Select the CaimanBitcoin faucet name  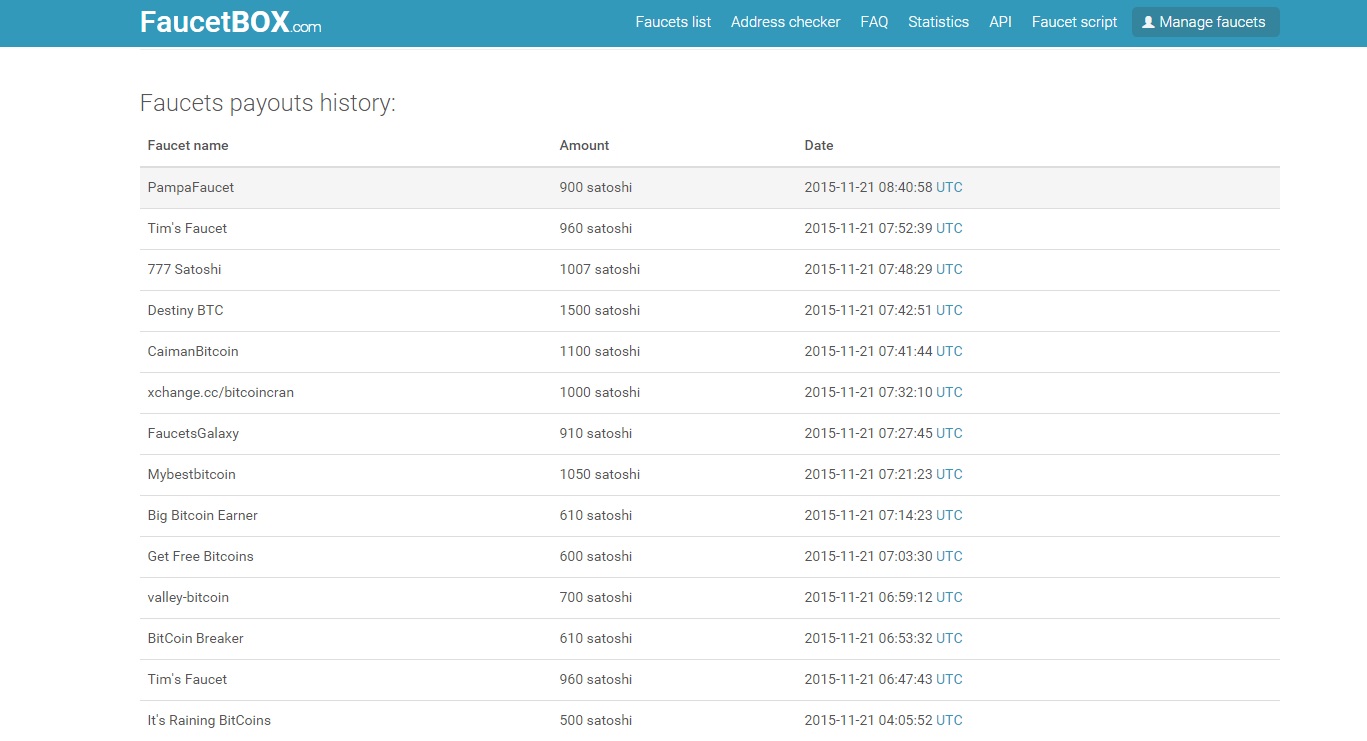point(193,351)
